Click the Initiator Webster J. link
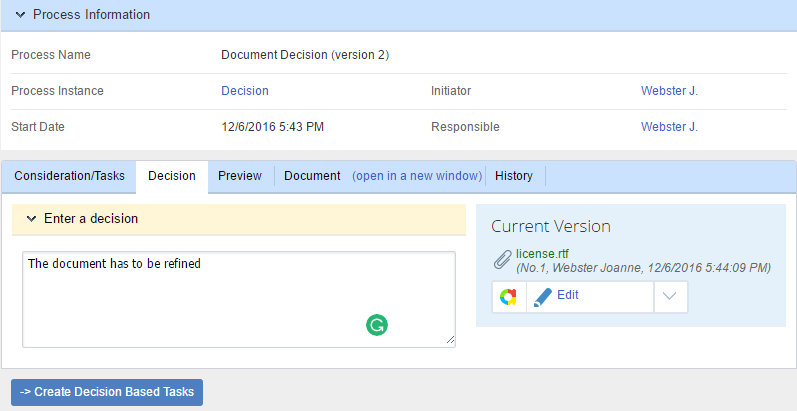Image resolution: width=797 pixels, height=411 pixels. [669, 91]
